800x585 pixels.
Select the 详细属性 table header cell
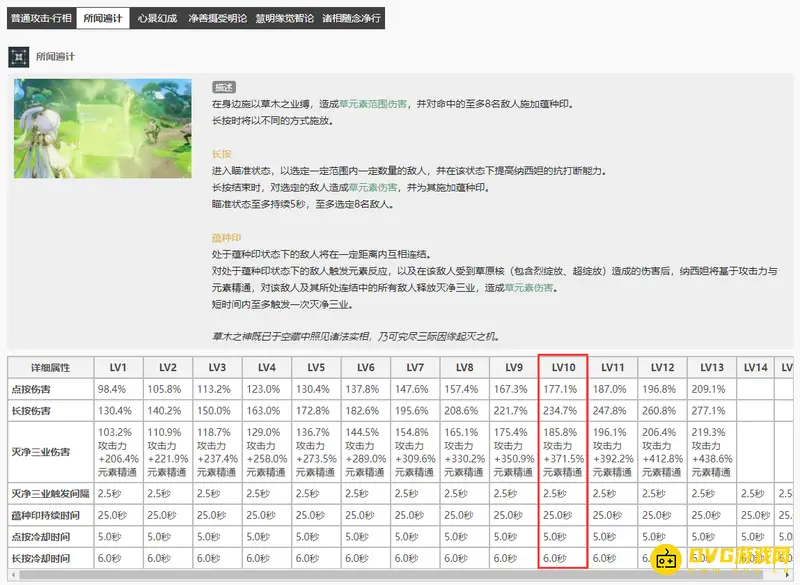(50, 367)
